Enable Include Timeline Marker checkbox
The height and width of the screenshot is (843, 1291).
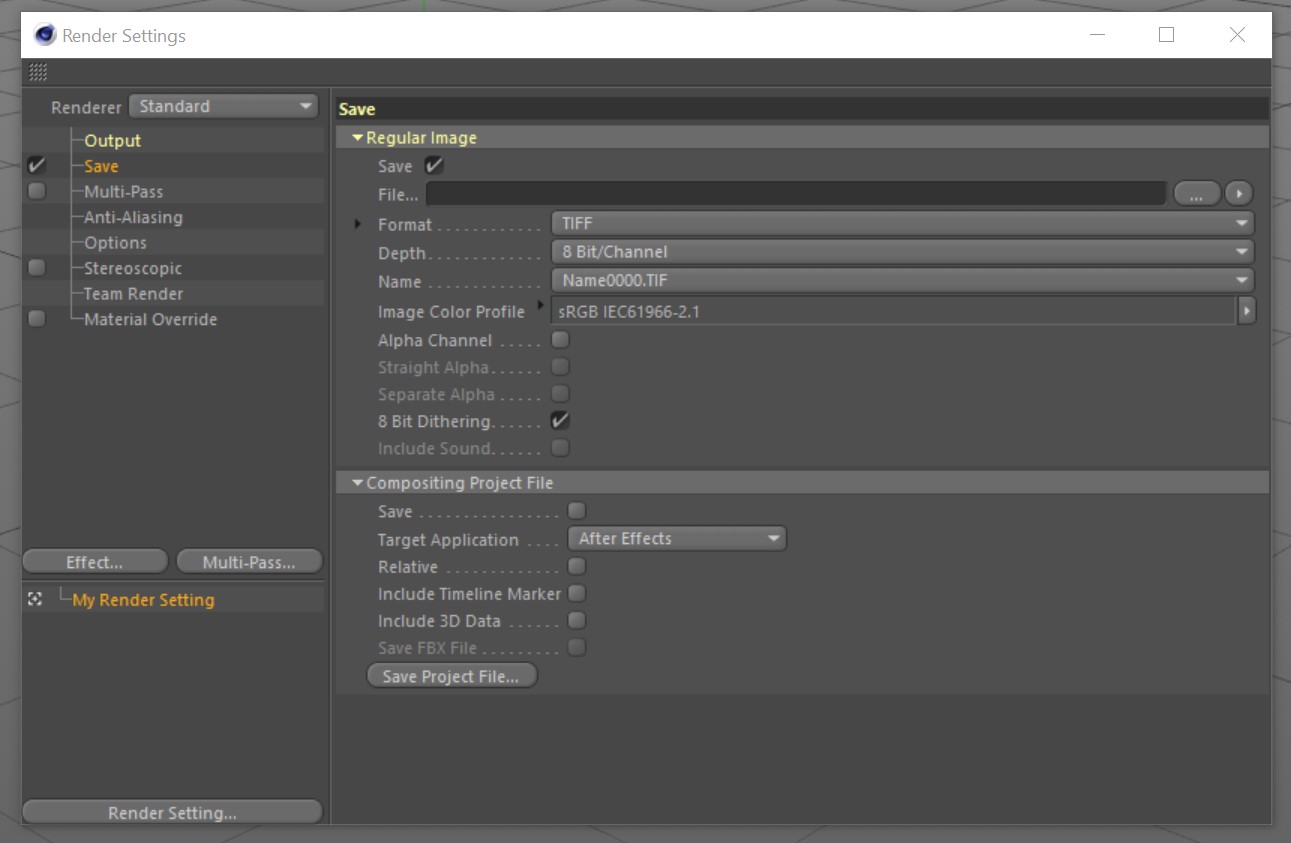pyautogui.click(x=576, y=593)
